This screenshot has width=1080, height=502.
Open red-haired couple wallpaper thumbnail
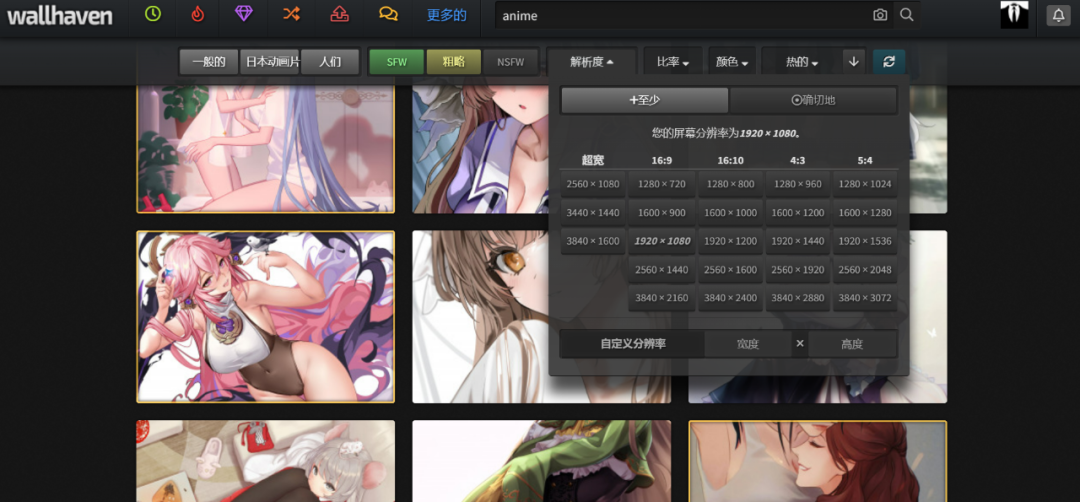(818, 461)
